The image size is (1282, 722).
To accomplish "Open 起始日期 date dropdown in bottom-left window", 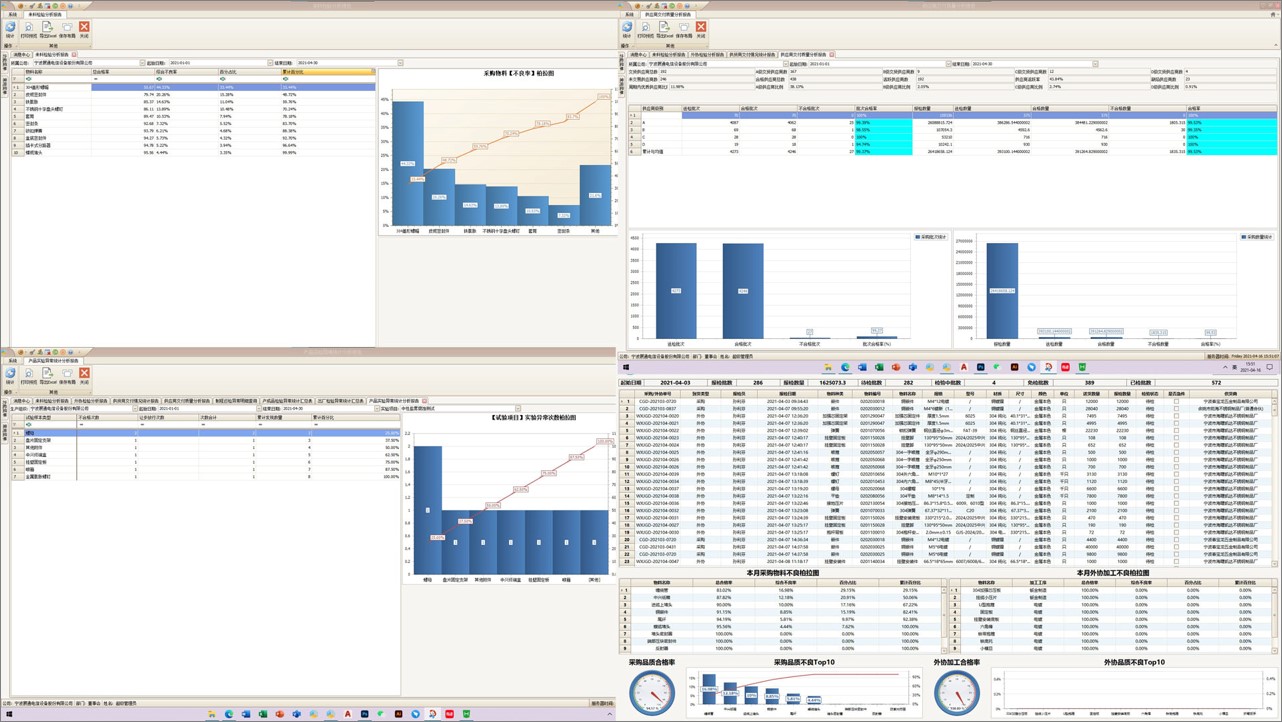I will tap(258, 408).
